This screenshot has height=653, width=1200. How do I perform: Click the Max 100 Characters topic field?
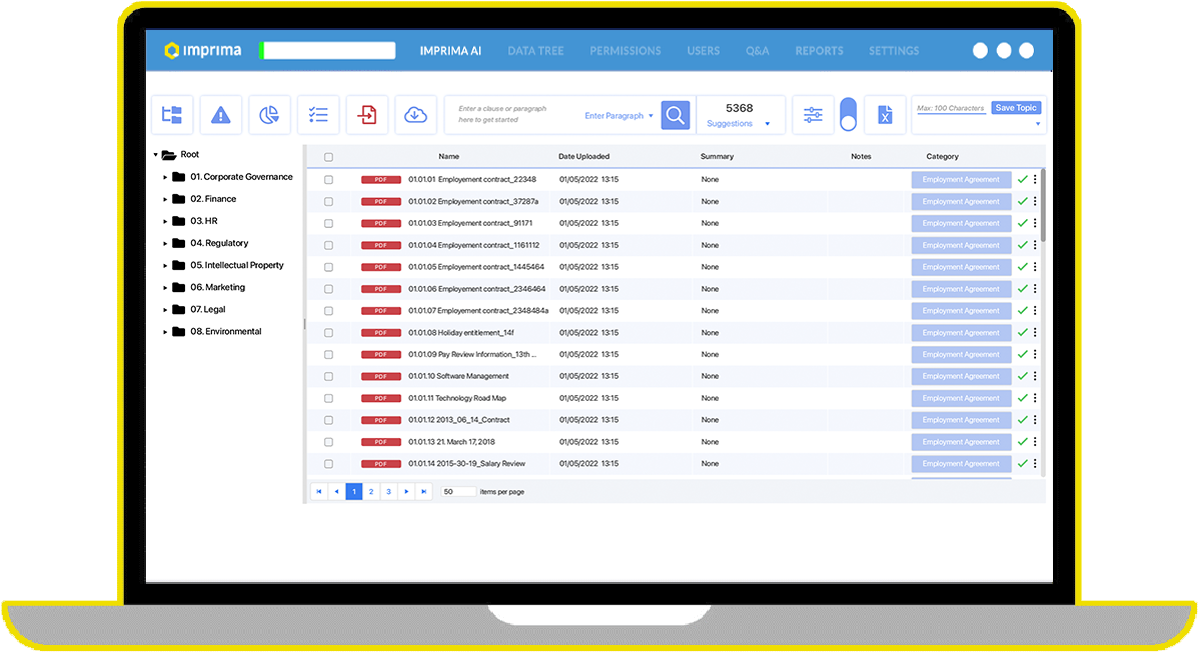point(951,108)
